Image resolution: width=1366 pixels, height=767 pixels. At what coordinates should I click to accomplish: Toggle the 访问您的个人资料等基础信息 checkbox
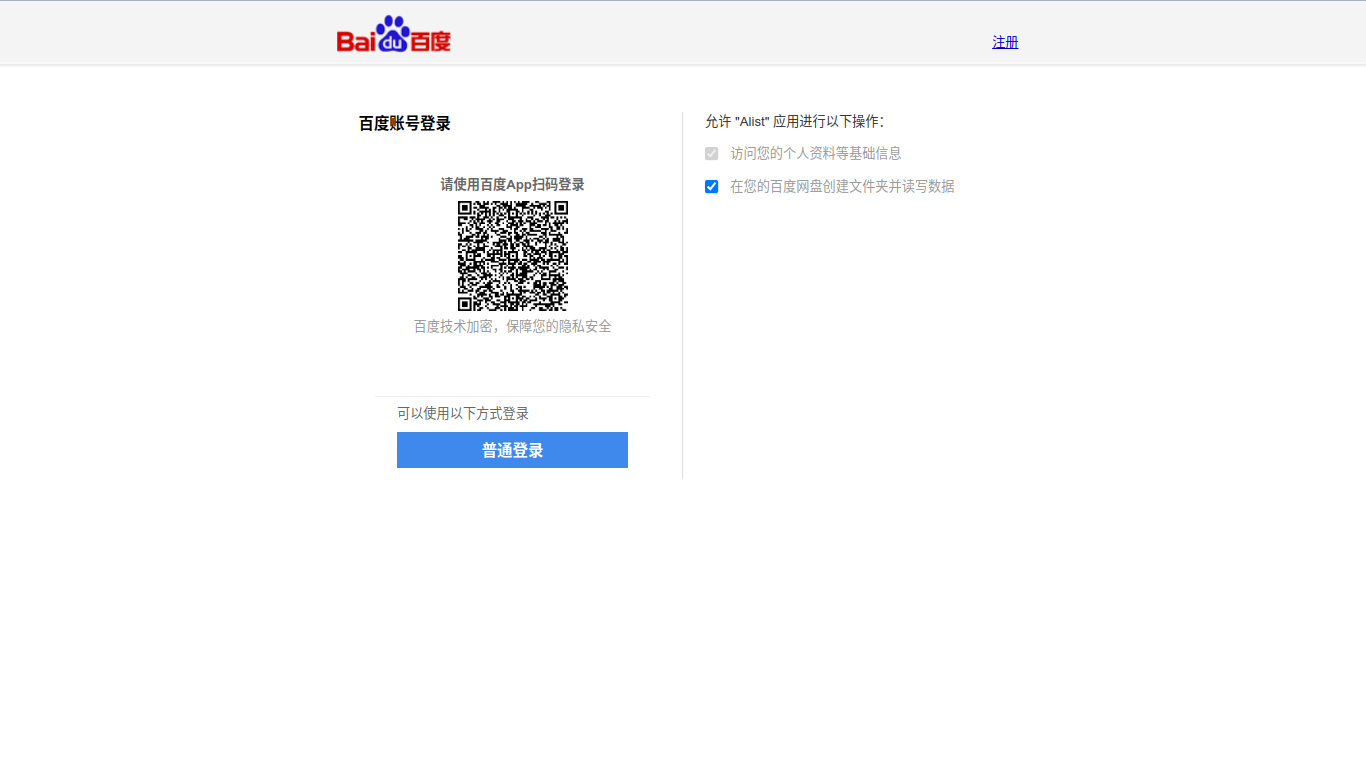click(x=712, y=154)
